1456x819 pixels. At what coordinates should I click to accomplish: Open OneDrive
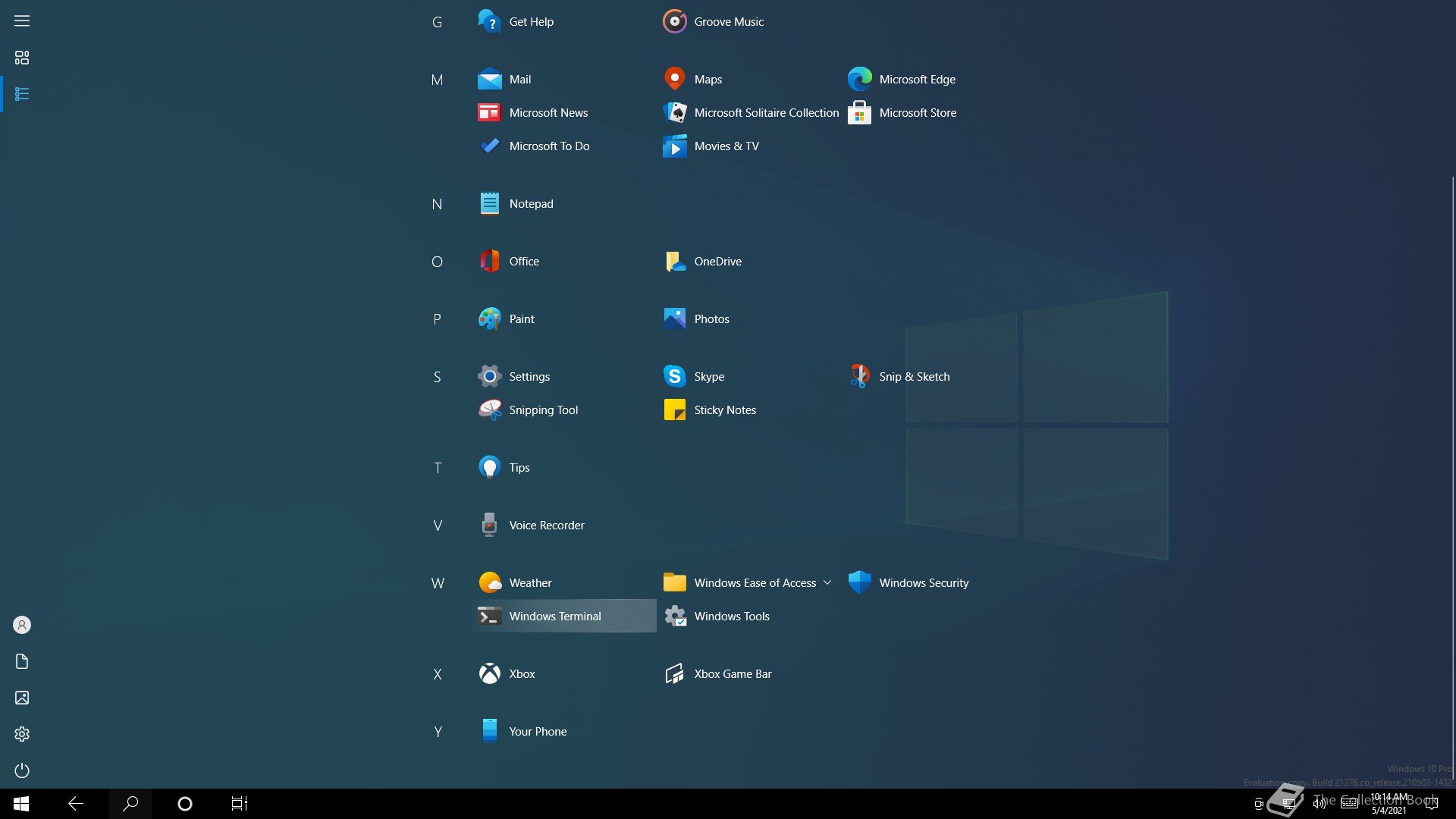pos(748,261)
